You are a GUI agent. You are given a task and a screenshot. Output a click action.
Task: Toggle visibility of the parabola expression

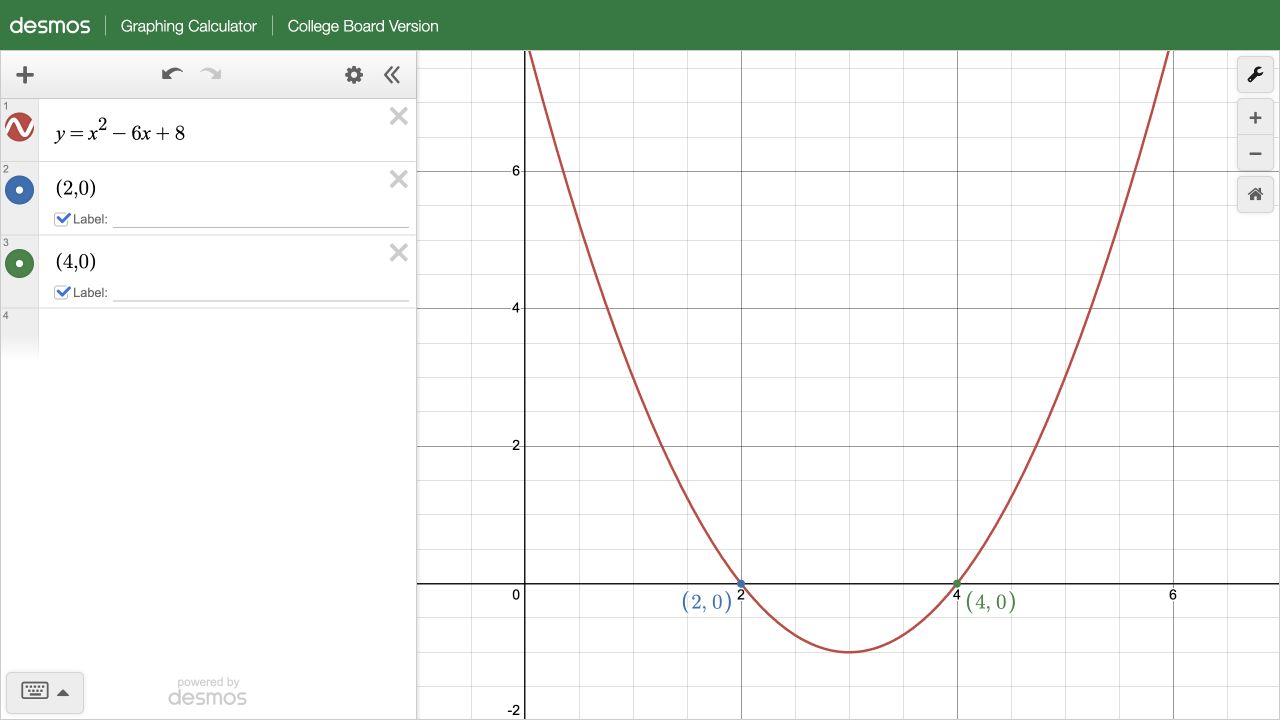pos(19,128)
